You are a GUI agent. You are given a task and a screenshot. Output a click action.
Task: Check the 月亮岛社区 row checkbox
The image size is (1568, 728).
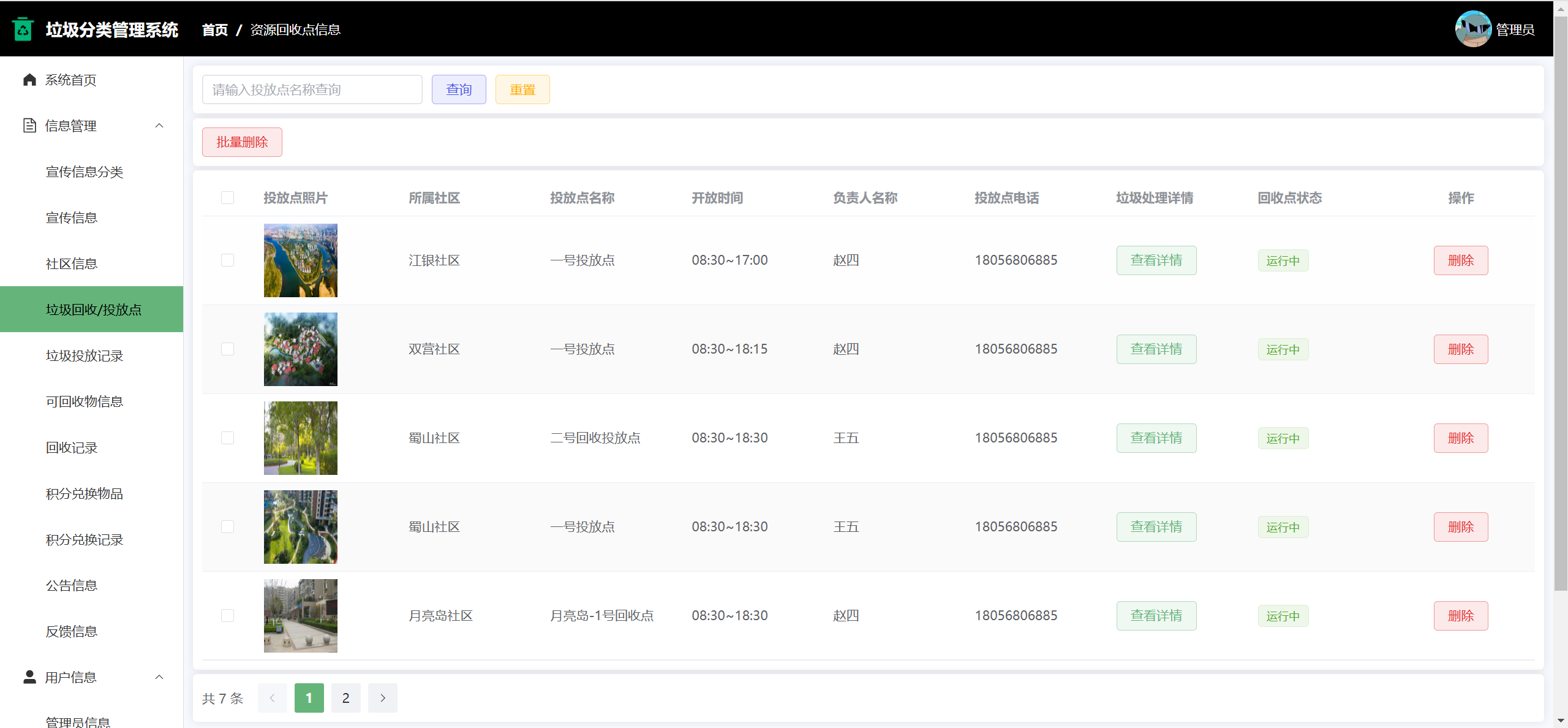pyautogui.click(x=227, y=615)
